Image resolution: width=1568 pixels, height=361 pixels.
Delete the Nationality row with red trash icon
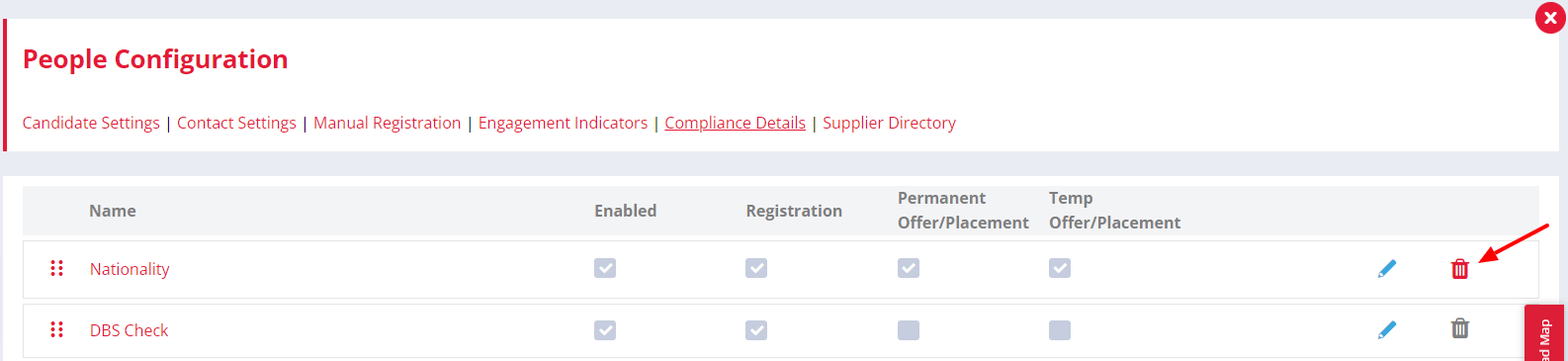[x=1459, y=268]
